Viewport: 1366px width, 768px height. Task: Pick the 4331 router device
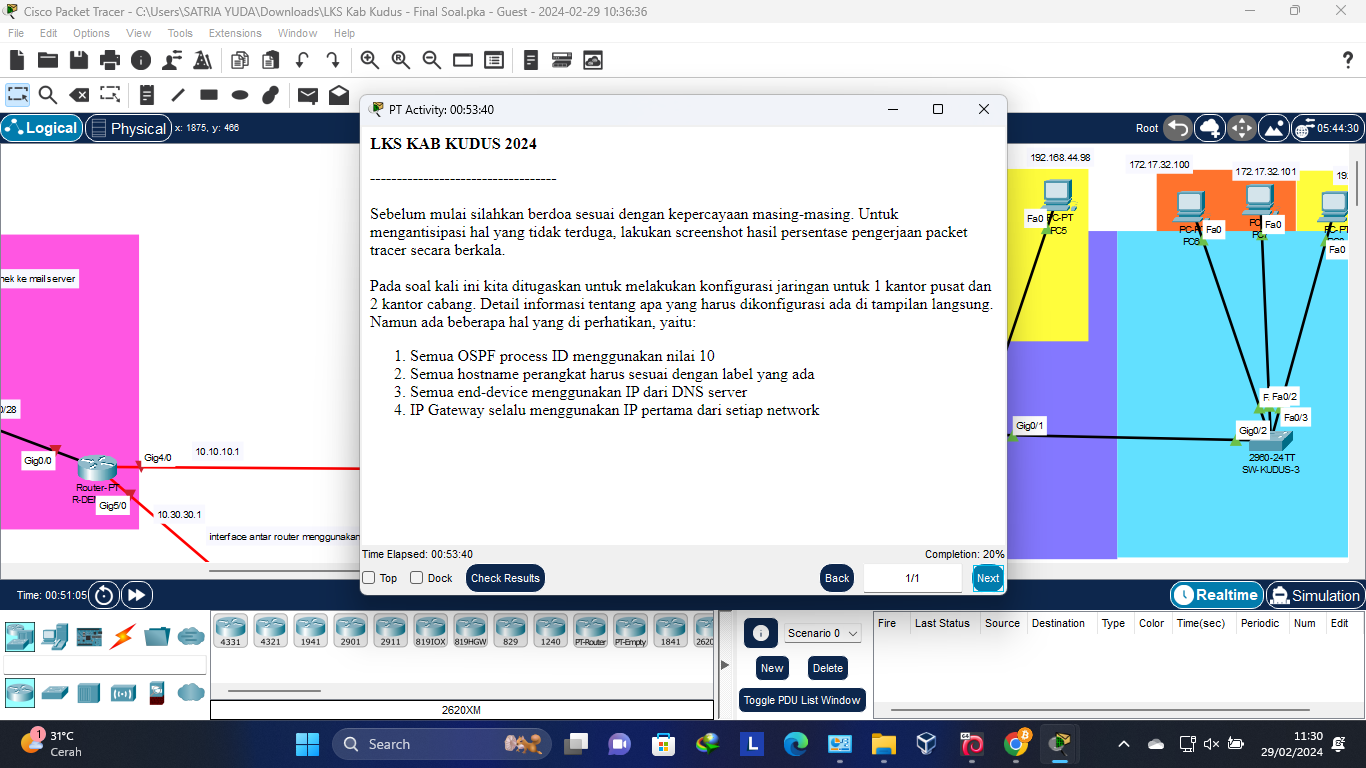[231, 631]
